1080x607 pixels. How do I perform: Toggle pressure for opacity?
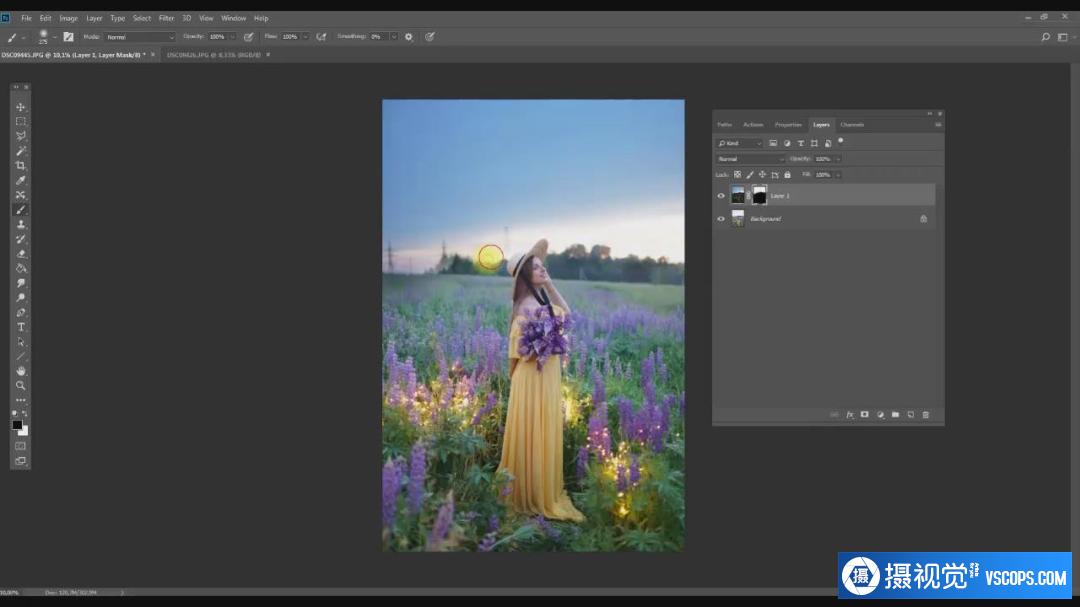click(249, 37)
